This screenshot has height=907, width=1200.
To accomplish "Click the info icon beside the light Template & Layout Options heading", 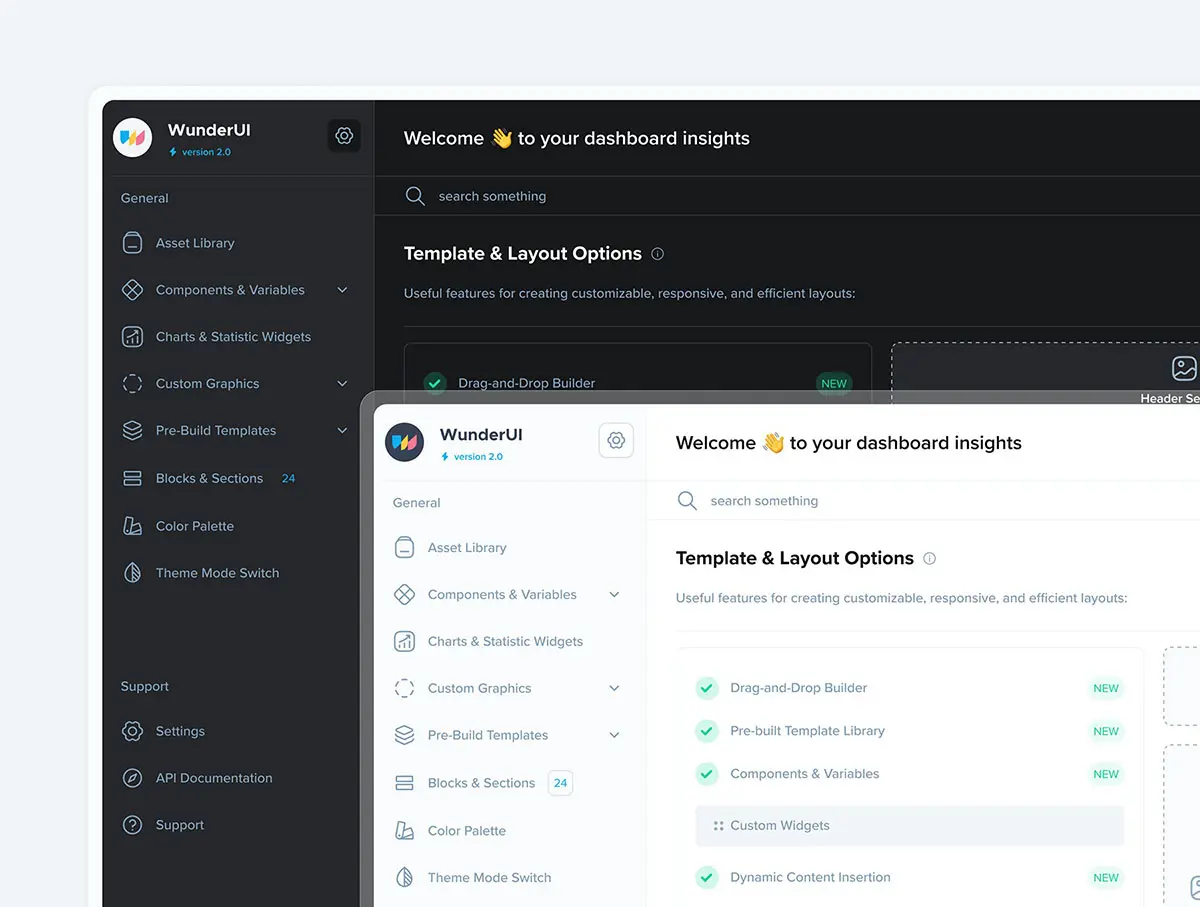I will pos(929,559).
